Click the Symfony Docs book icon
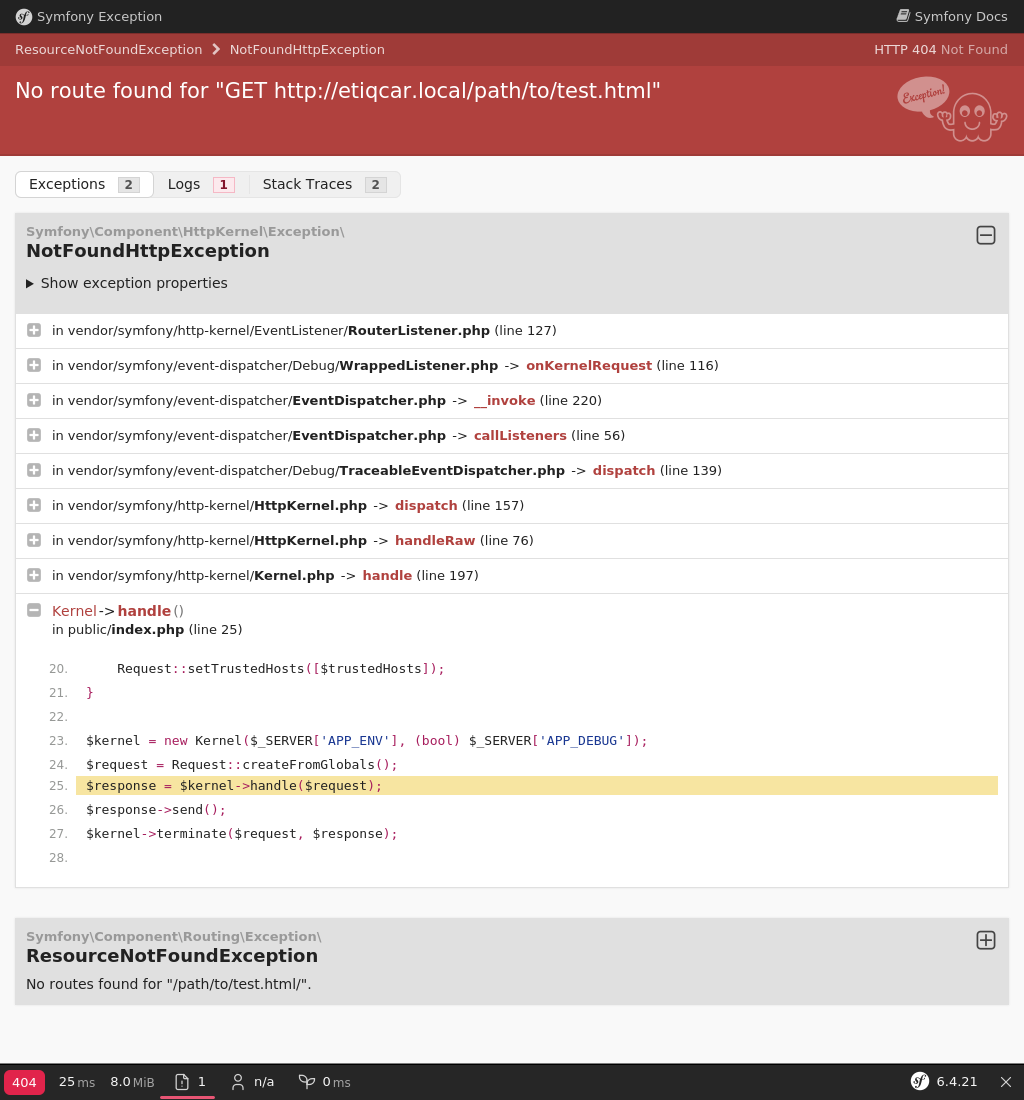This screenshot has height=1100, width=1024. point(903,15)
